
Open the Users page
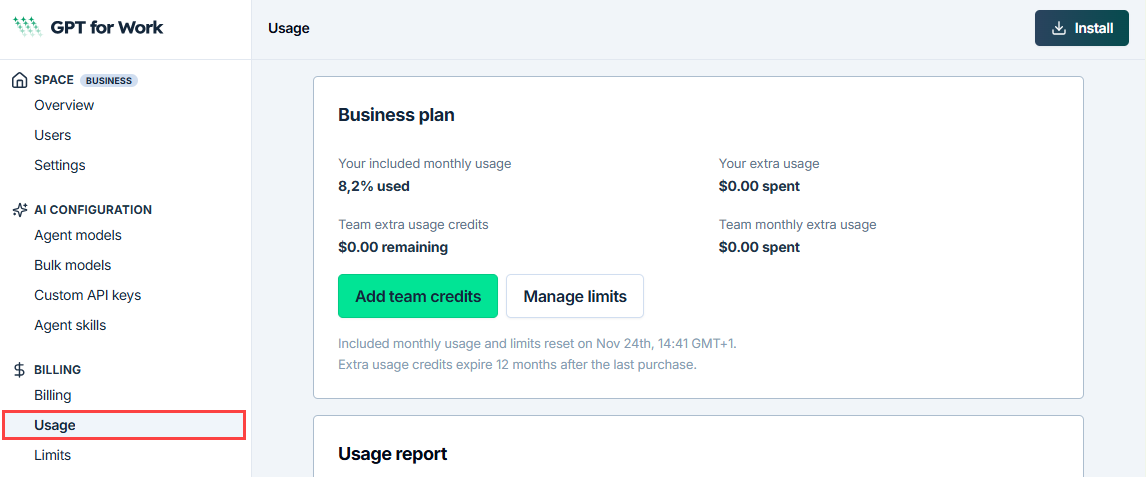pos(53,135)
